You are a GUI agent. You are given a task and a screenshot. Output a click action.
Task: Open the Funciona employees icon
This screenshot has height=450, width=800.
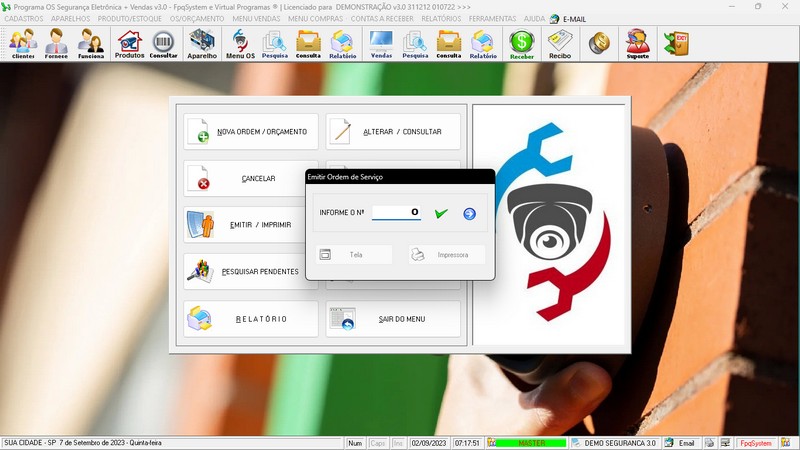[91, 44]
